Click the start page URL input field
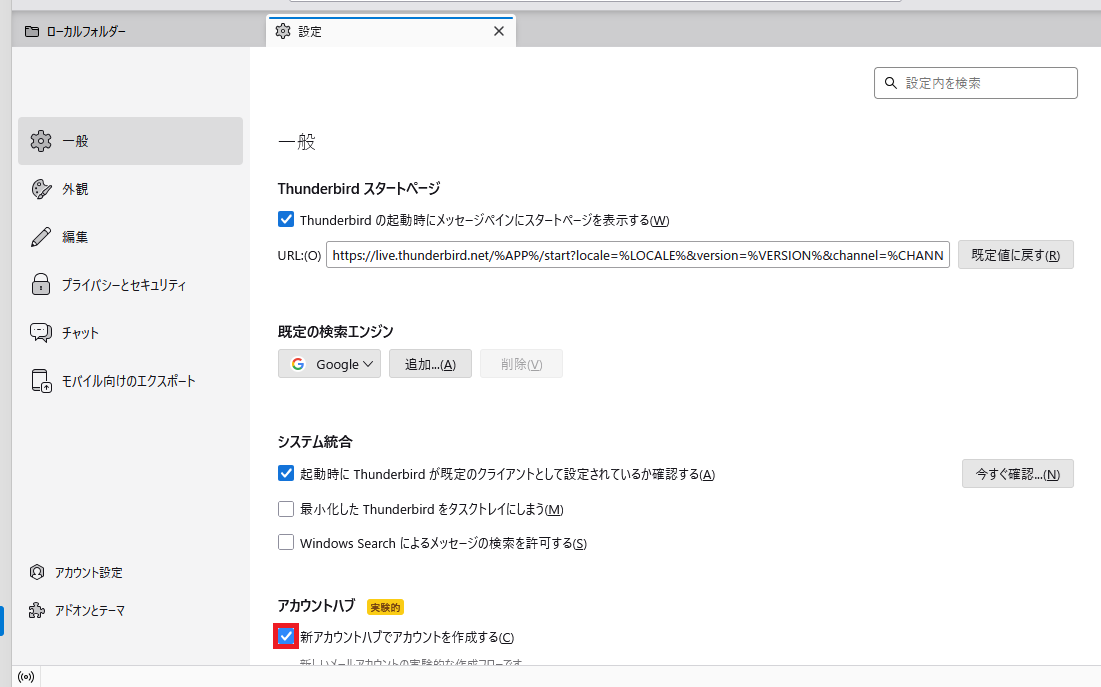 (637, 255)
